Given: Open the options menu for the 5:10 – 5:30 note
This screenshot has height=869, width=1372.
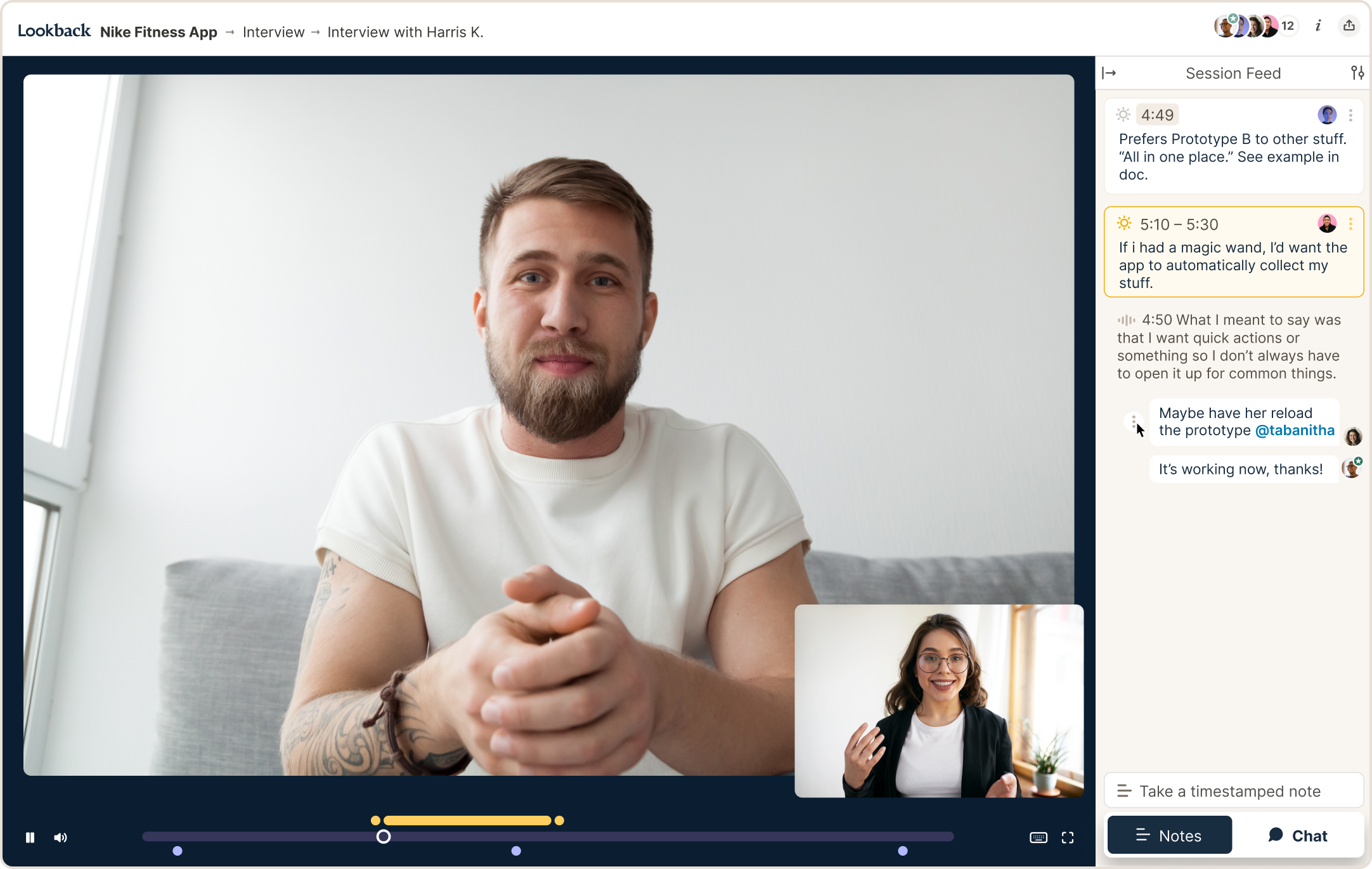Looking at the screenshot, I should coord(1350,223).
